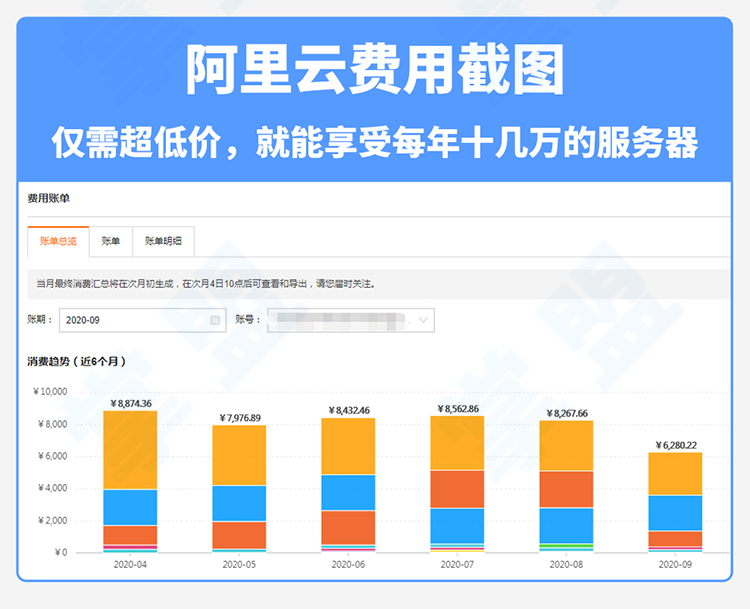750x609 pixels.
Task: Click the 2020-05 axis label
Action: pyautogui.click(x=239, y=565)
